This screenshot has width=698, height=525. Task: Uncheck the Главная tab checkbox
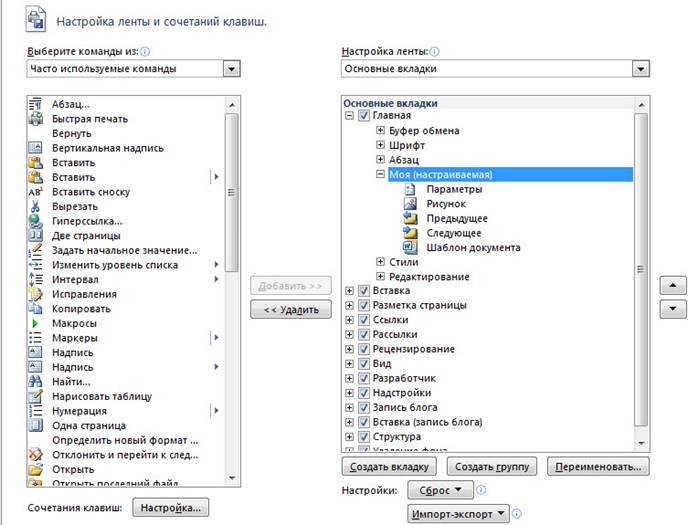coord(364,116)
